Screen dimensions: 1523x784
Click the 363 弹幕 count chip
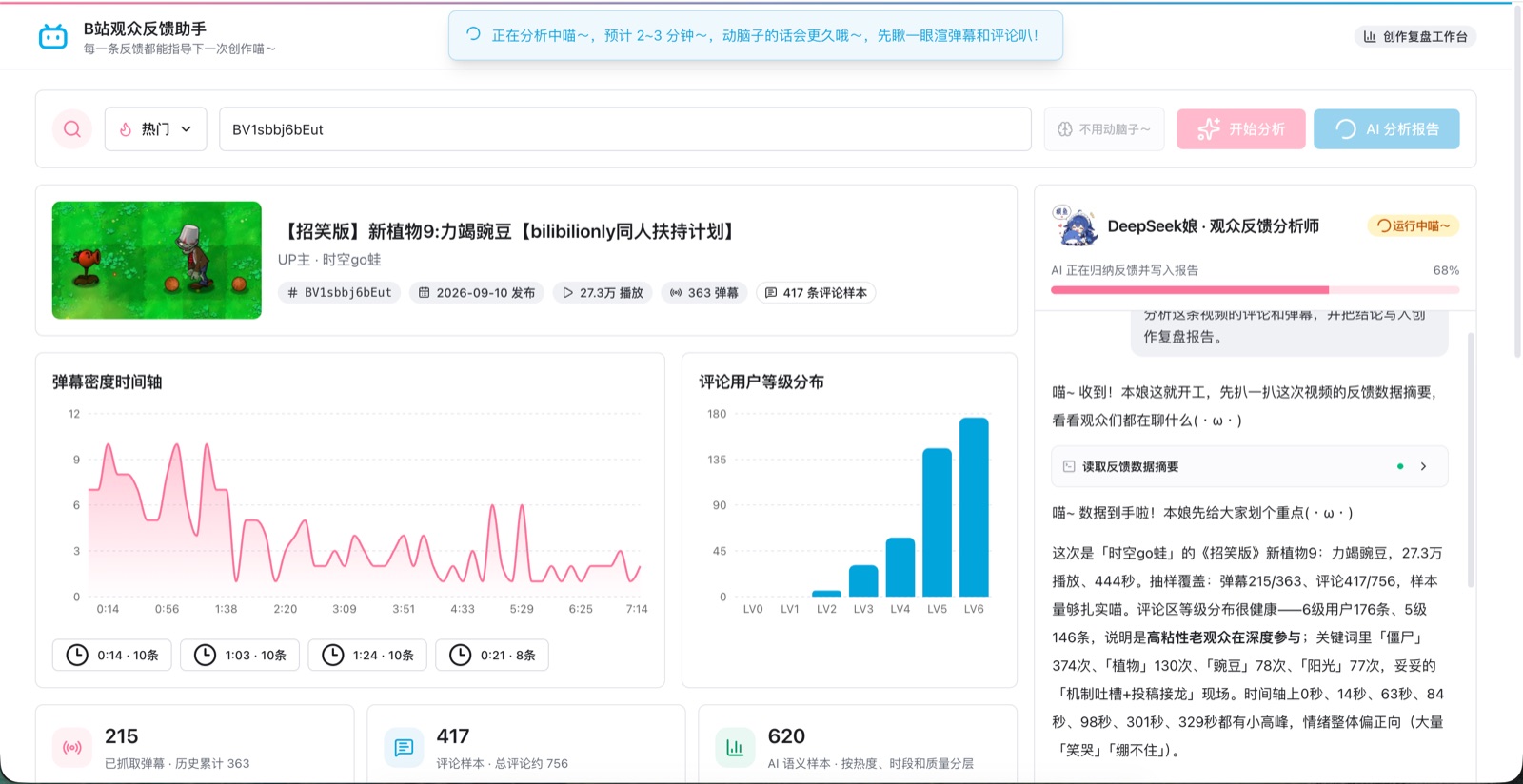(704, 293)
